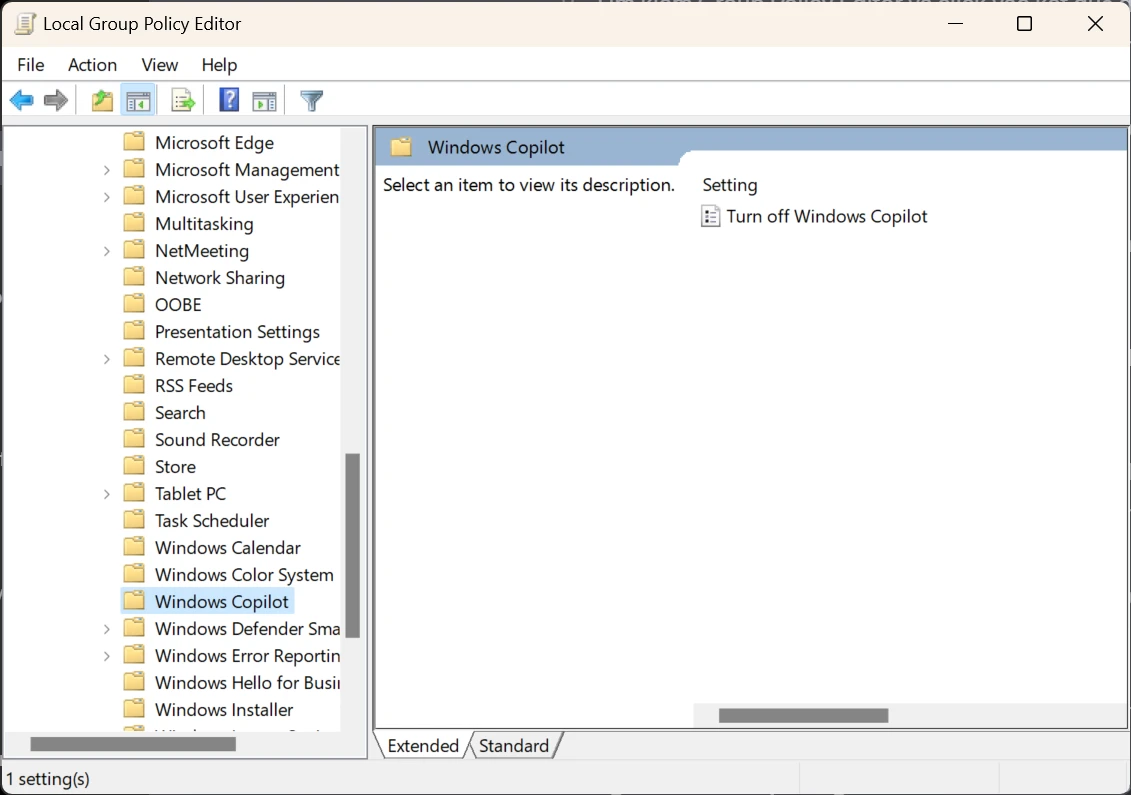Click the OOBE folder icon
Image resolution: width=1131 pixels, height=795 pixels.
(134, 303)
